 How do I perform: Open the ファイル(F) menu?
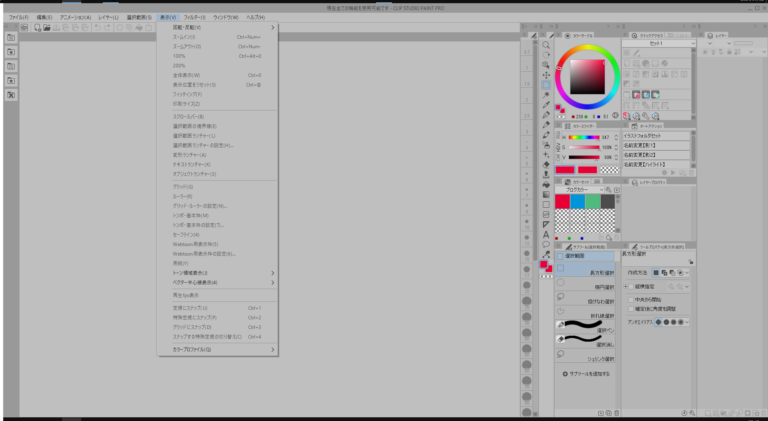pos(17,17)
